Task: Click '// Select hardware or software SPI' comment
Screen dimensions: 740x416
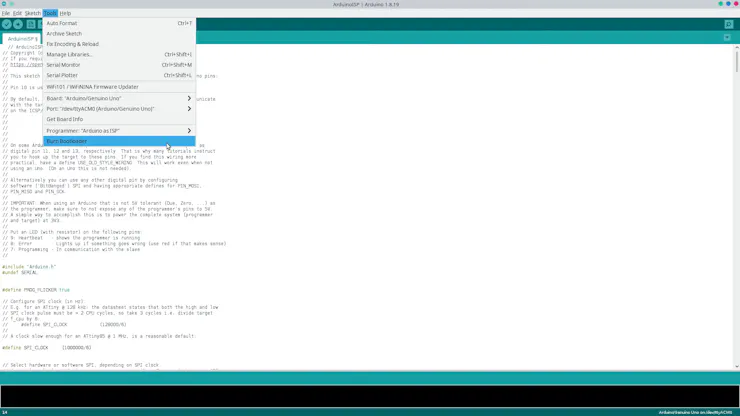Action: (x=81, y=365)
